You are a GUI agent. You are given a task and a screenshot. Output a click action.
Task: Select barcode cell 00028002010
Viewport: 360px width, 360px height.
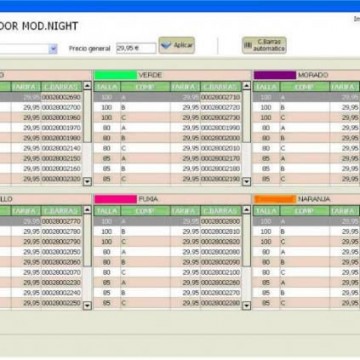221,148
